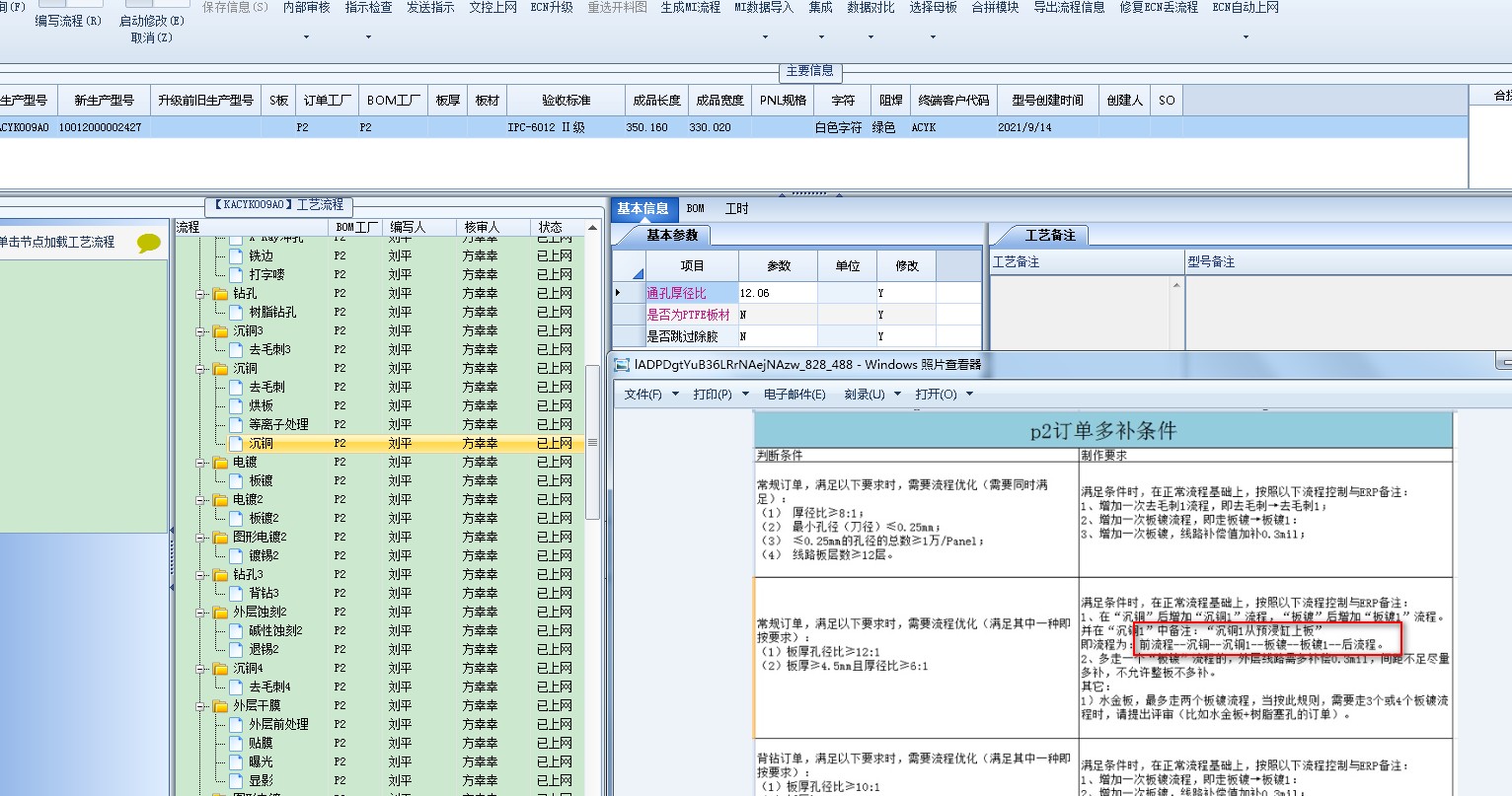Screen dimensions: 1512x796
Task: Click the document icon beside 等离子处理
Action: coord(237,425)
